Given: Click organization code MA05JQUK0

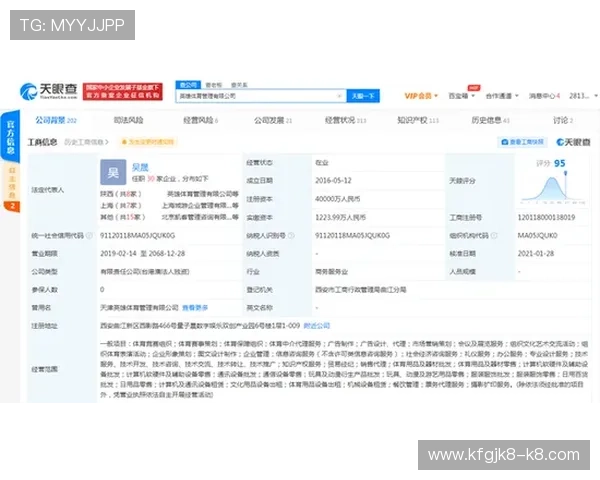Looking at the screenshot, I should point(538,235).
